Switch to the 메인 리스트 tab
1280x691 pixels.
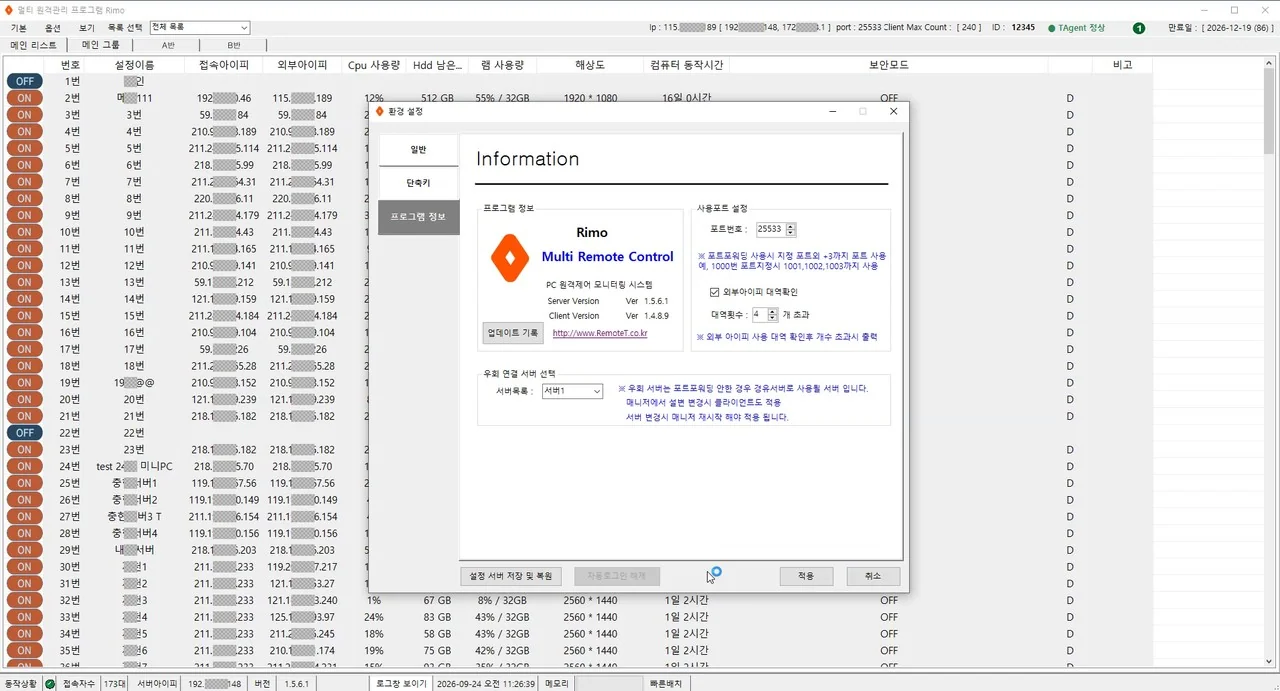(x=33, y=45)
